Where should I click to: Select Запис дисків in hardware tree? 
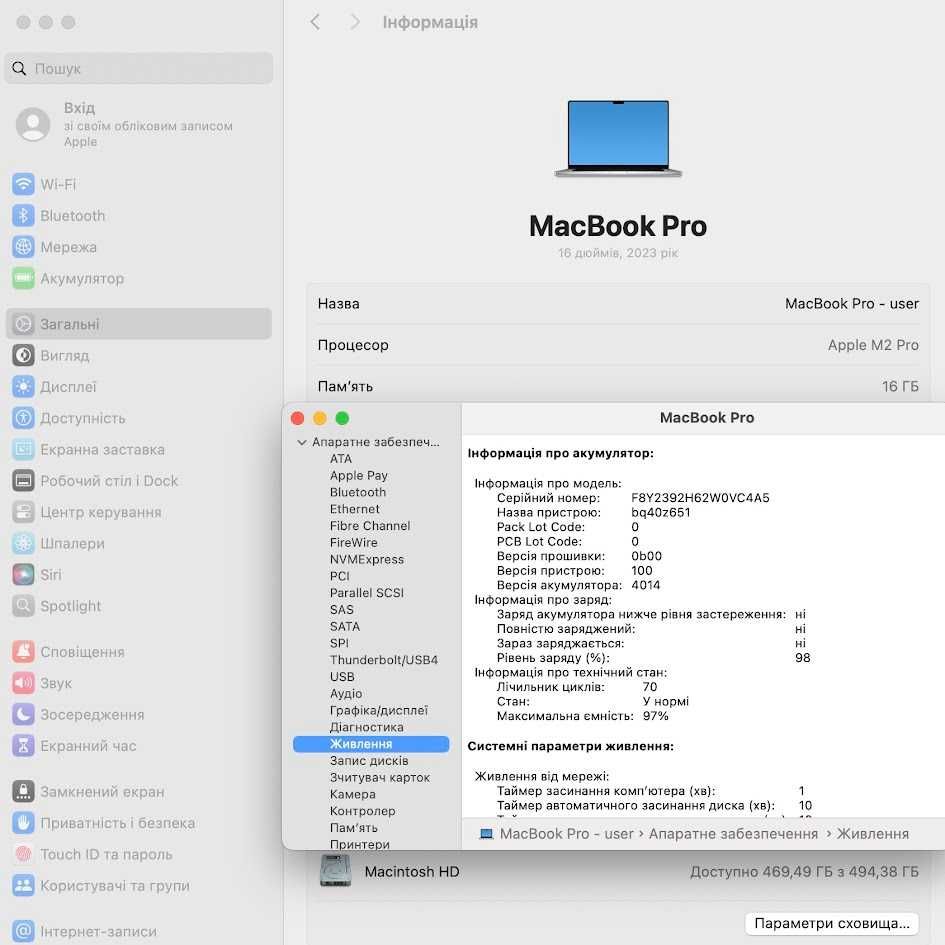pos(369,761)
